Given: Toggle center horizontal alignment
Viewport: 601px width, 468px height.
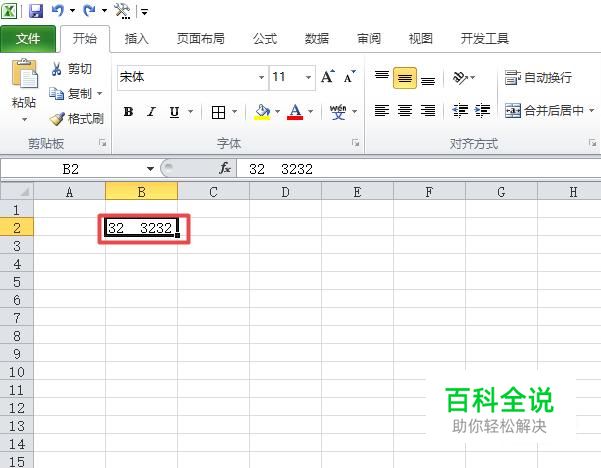Looking at the screenshot, I should (405, 110).
